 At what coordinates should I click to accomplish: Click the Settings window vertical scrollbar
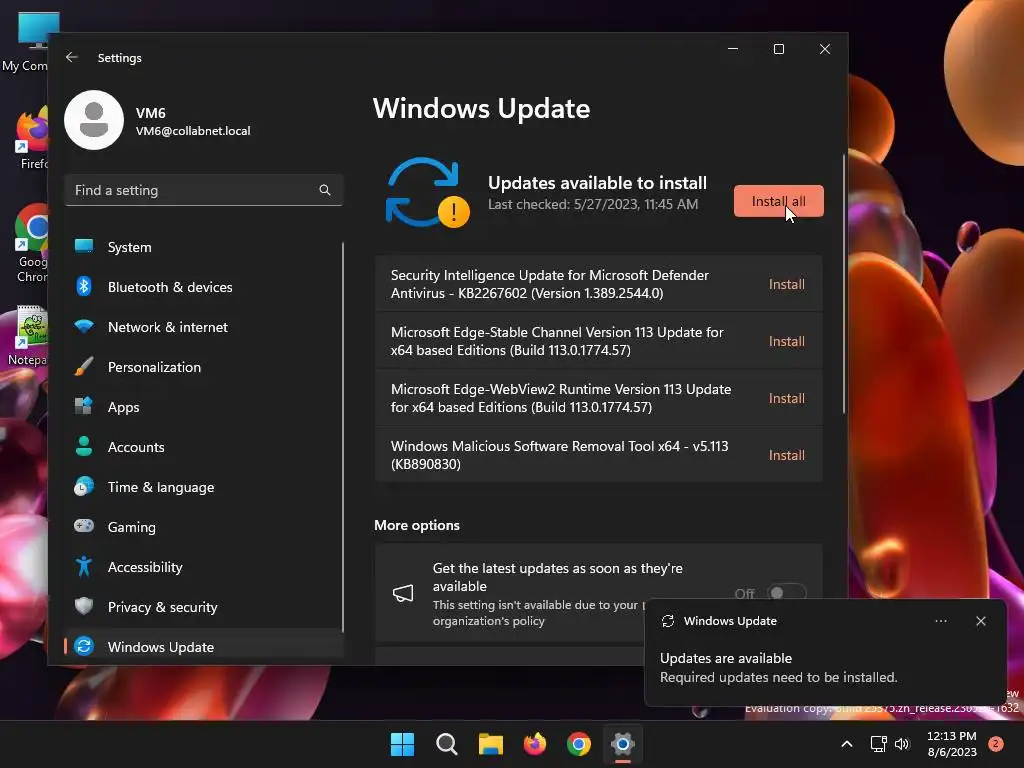(x=844, y=284)
